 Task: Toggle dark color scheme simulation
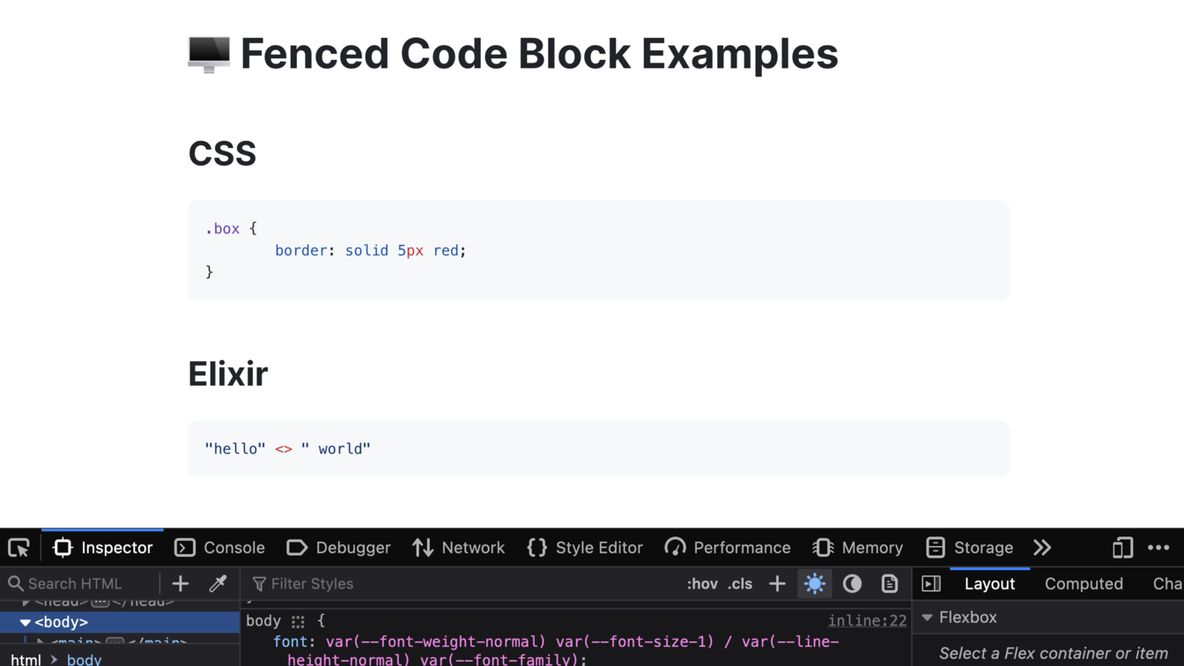coord(852,583)
